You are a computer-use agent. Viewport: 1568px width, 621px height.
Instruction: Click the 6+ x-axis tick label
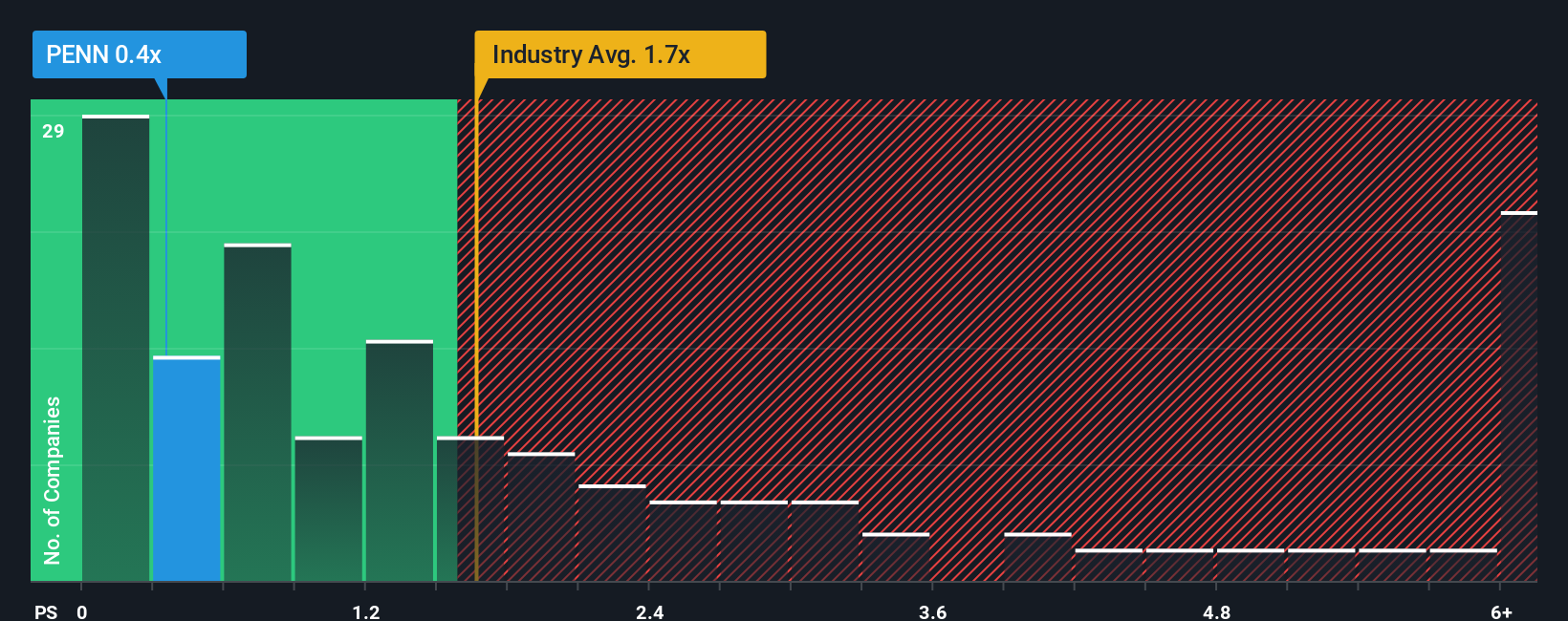click(1501, 611)
